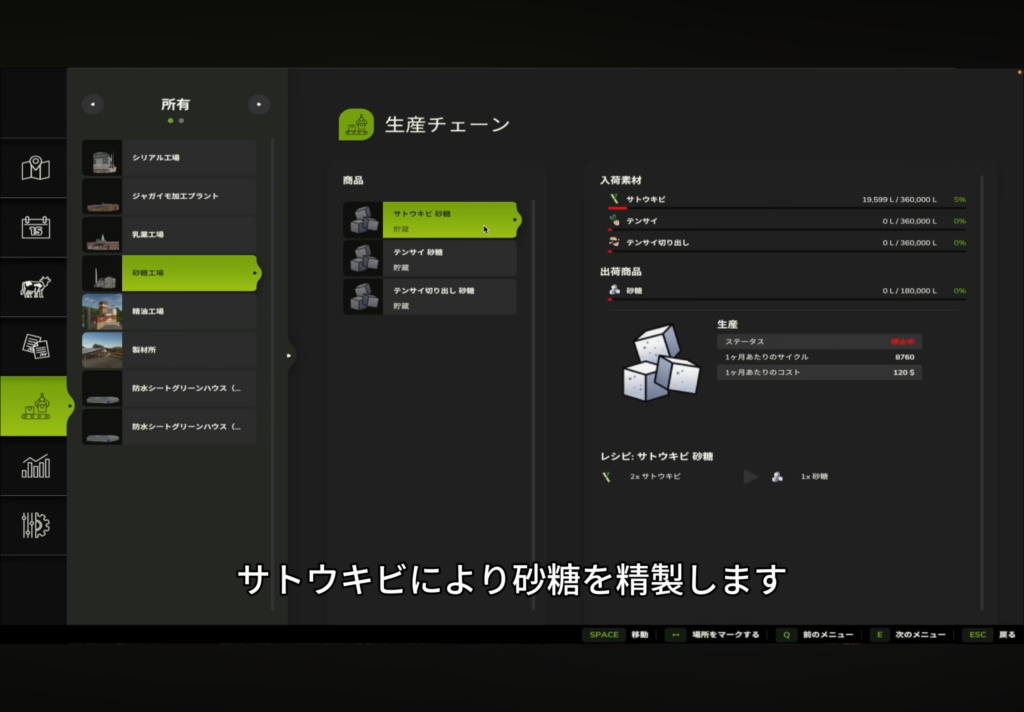The height and width of the screenshot is (712, 1024).
Task: Collapse the panel with middle arrow handle
Action: click(x=289, y=355)
